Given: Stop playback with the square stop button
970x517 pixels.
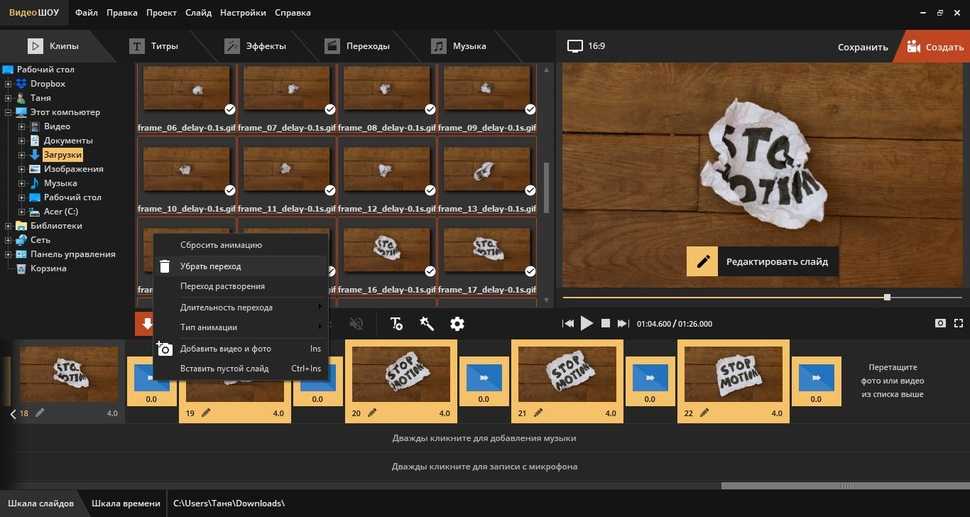Looking at the screenshot, I should [x=606, y=323].
